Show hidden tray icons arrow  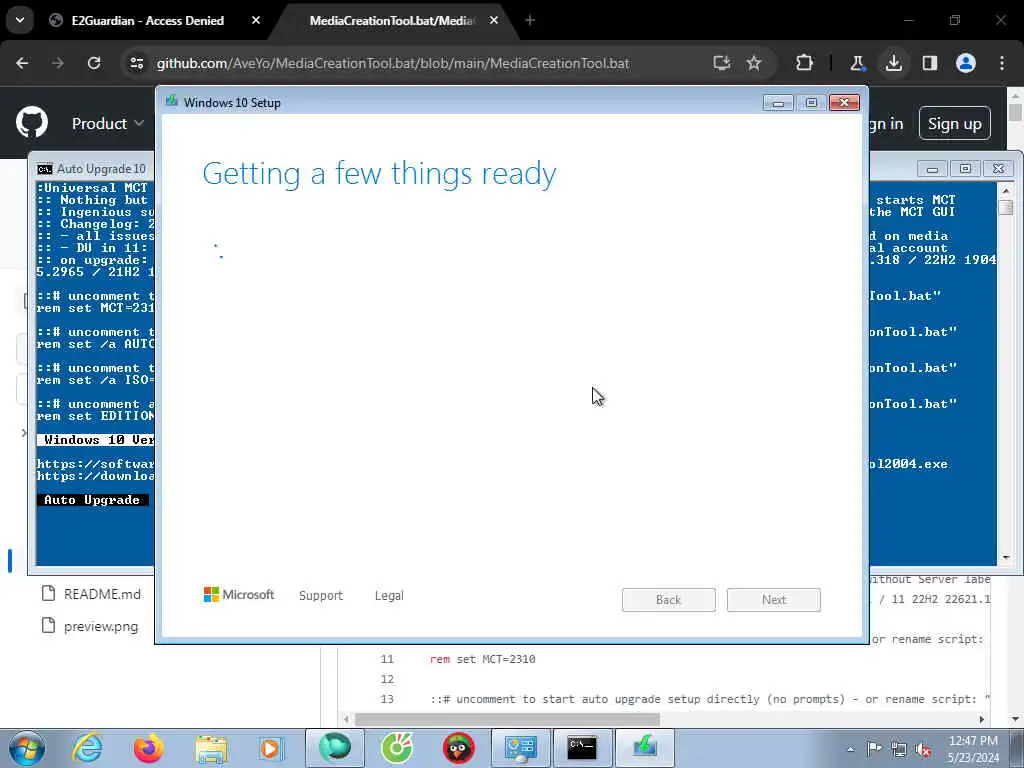[x=850, y=749]
